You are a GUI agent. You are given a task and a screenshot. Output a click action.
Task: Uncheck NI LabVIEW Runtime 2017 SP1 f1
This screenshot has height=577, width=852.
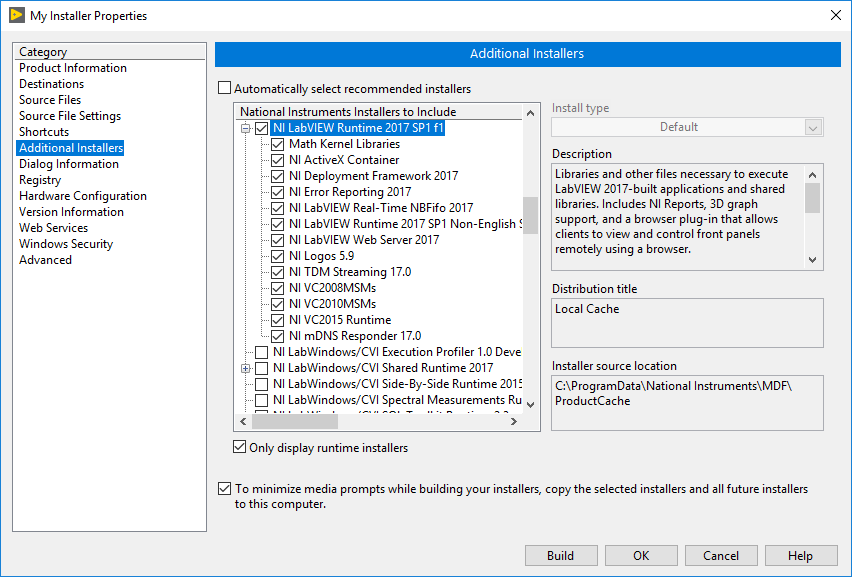tap(262, 128)
